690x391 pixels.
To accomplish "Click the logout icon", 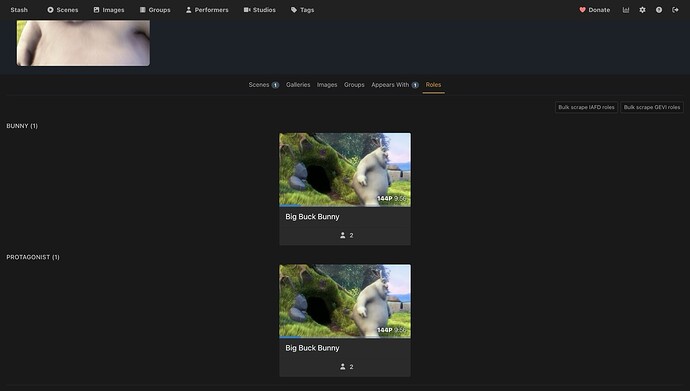I will point(675,10).
